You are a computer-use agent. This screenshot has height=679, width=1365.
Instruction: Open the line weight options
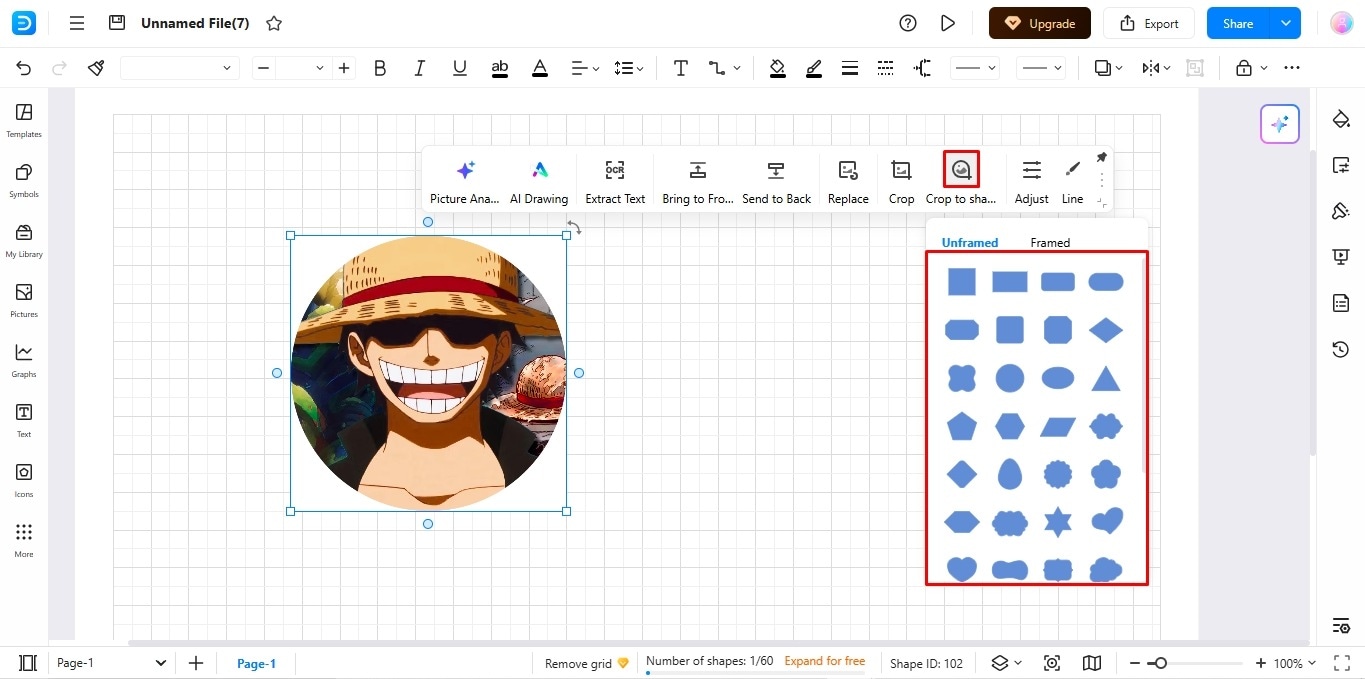850,68
